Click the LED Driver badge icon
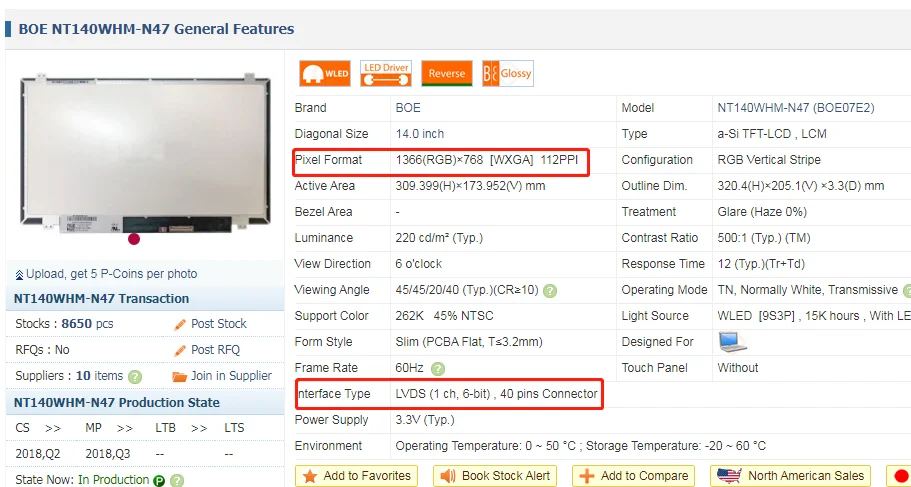911x487 pixels. 386,74
